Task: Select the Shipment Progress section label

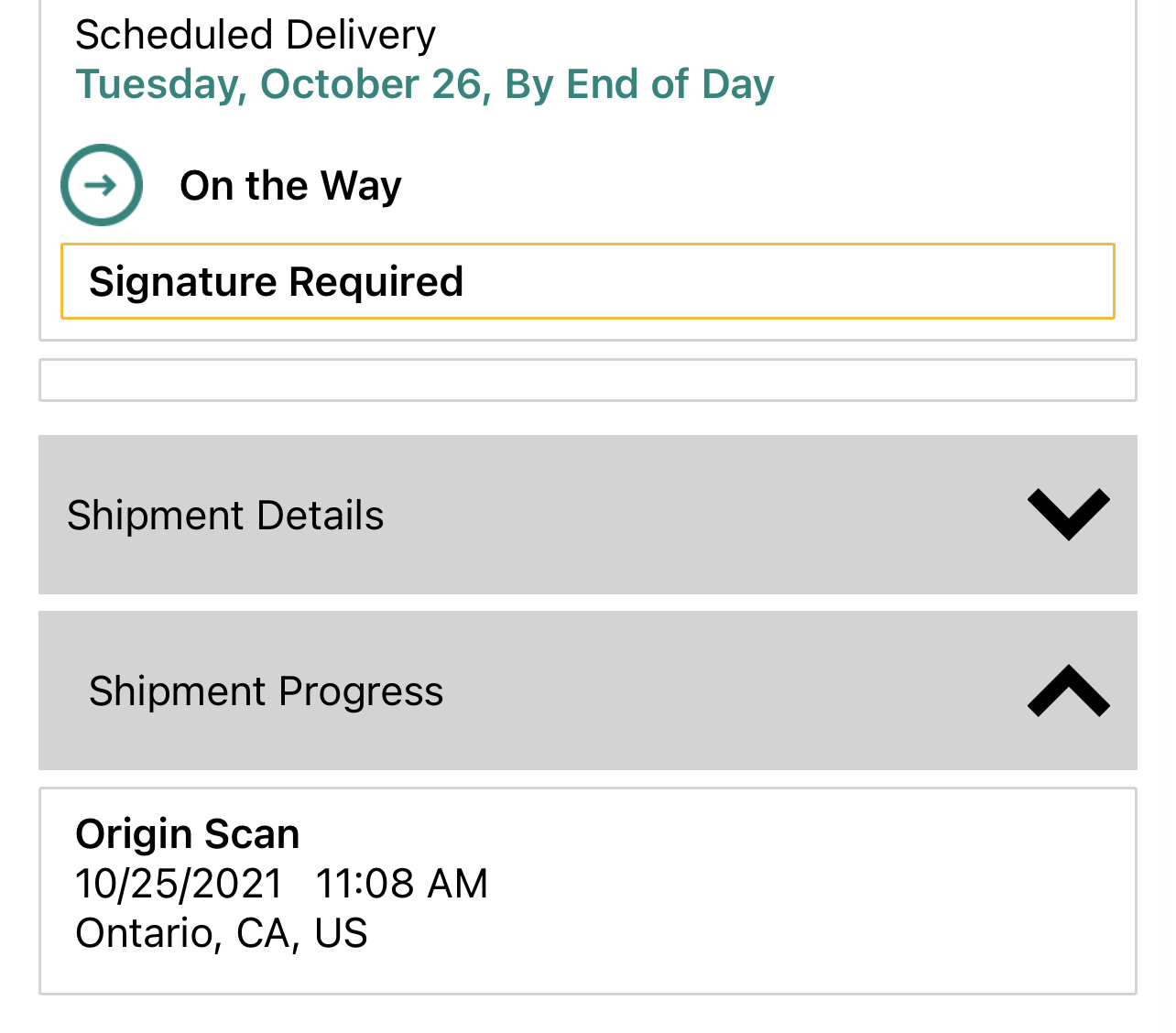Action: point(266,691)
